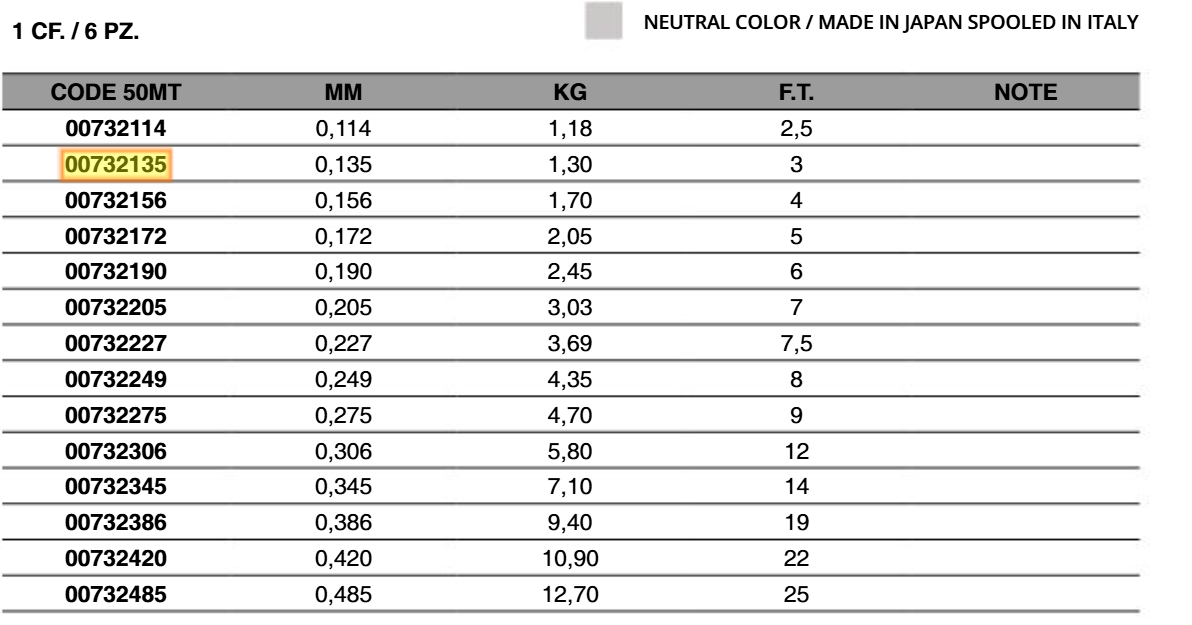Click the 0,205 diameter cell
This screenshot has height=625, width=1192.
pyautogui.click(x=343, y=307)
